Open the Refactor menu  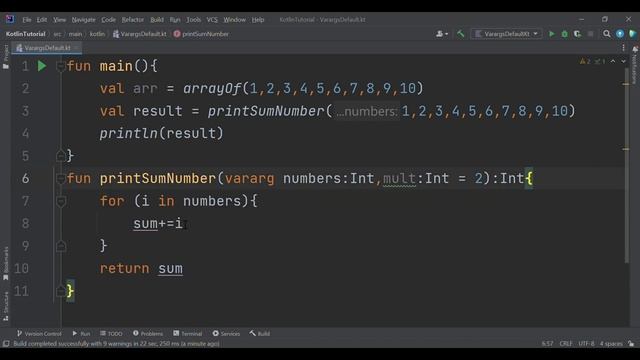[x=133, y=20]
